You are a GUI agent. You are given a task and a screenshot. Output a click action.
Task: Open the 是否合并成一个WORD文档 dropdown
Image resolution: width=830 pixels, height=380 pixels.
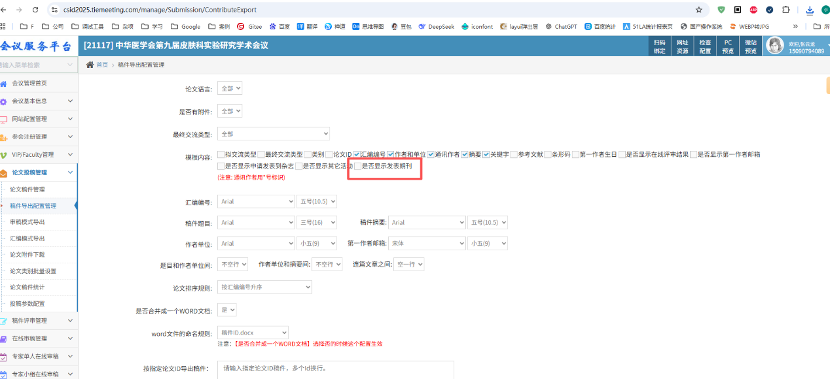pos(227,310)
